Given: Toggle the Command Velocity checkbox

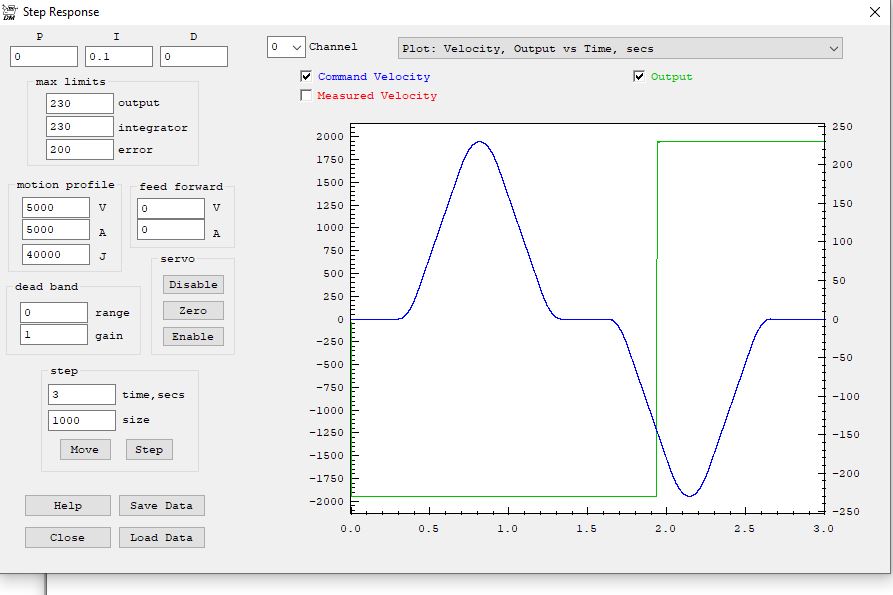Looking at the screenshot, I should tap(306, 77).
